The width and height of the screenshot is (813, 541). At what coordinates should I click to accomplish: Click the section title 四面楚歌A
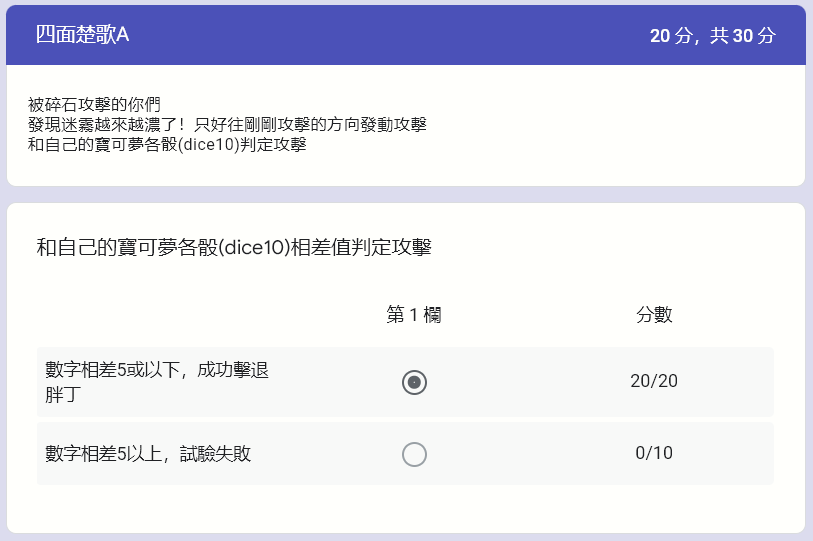coord(82,35)
